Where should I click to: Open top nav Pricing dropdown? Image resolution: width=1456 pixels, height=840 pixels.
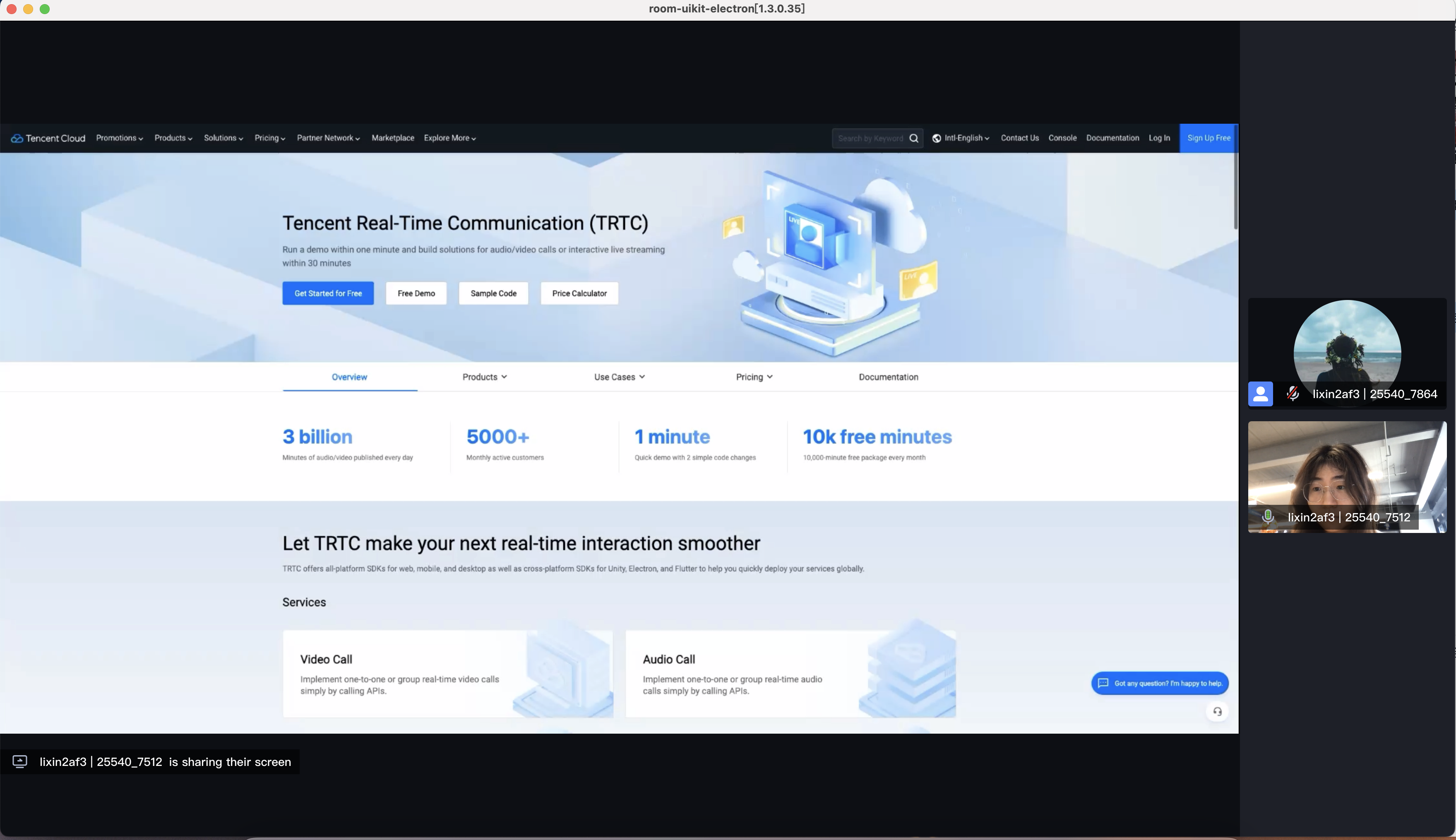pos(270,138)
